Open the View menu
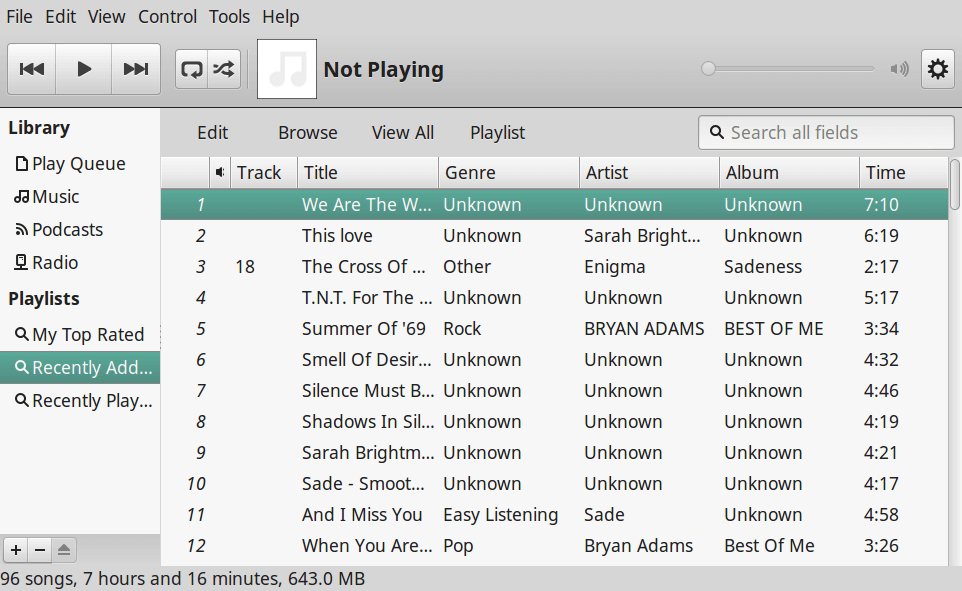This screenshot has height=591, width=962. [106, 17]
